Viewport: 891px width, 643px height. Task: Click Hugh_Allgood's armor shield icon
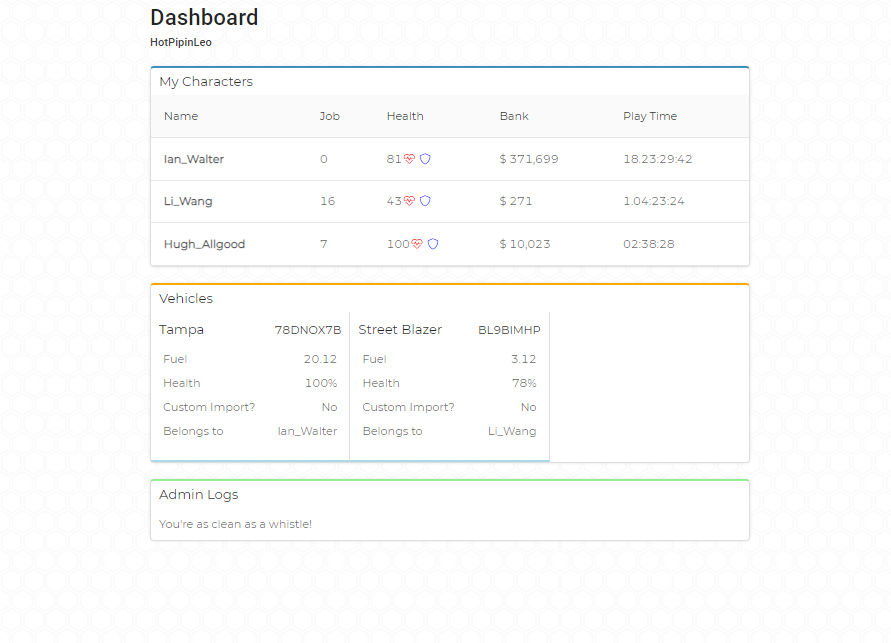coord(433,244)
